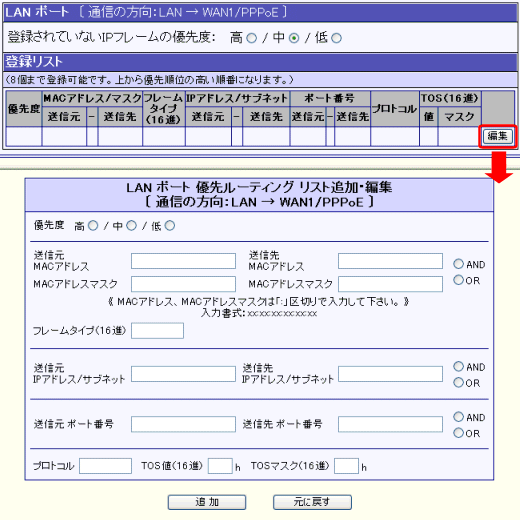The height and width of the screenshot is (520, 520).
Task: Select 中 priority for unregistered IP frames
Action: click(x=294, y=38)
